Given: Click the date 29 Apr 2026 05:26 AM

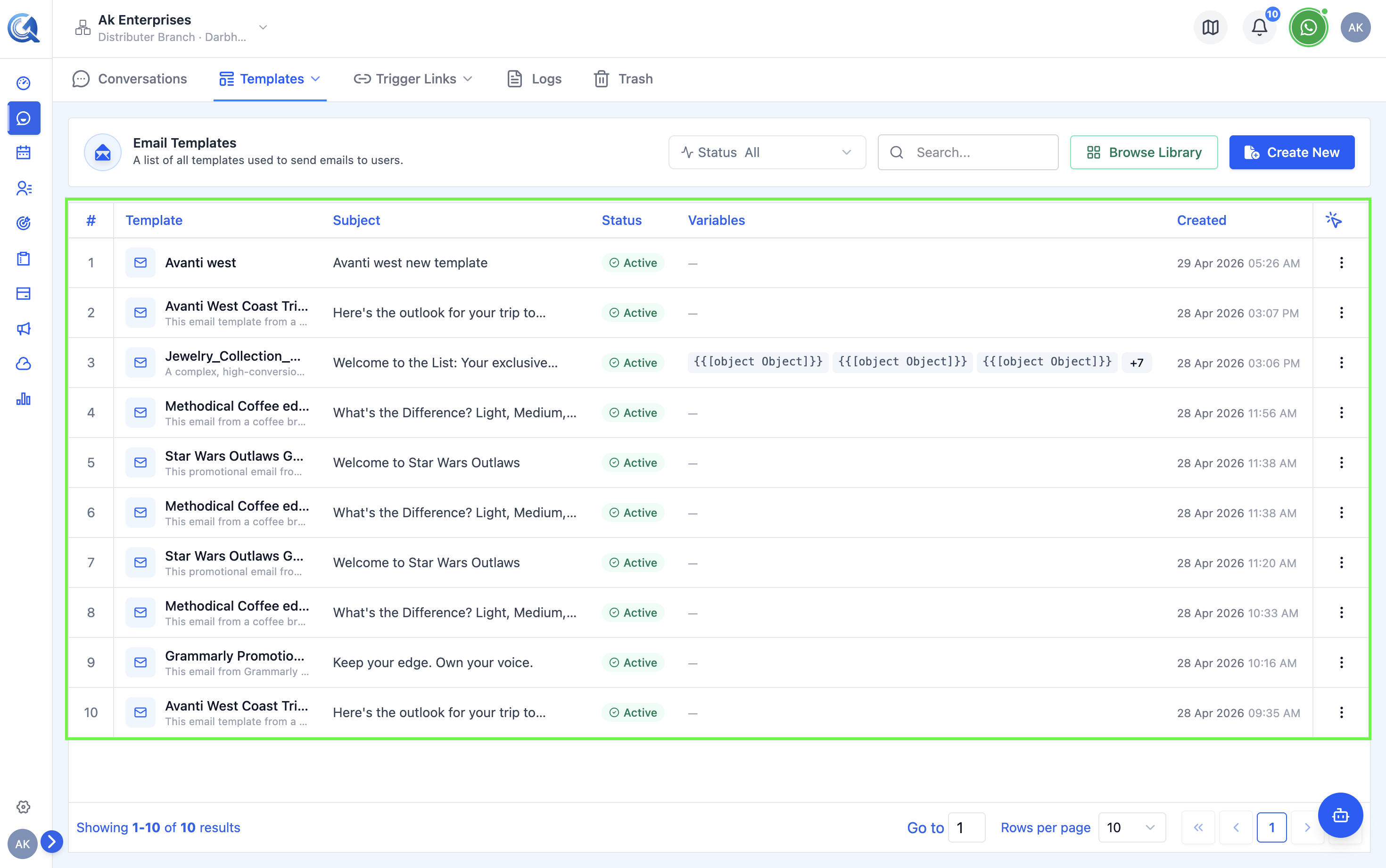Looking at the screenshot, I should (1238, 263).
